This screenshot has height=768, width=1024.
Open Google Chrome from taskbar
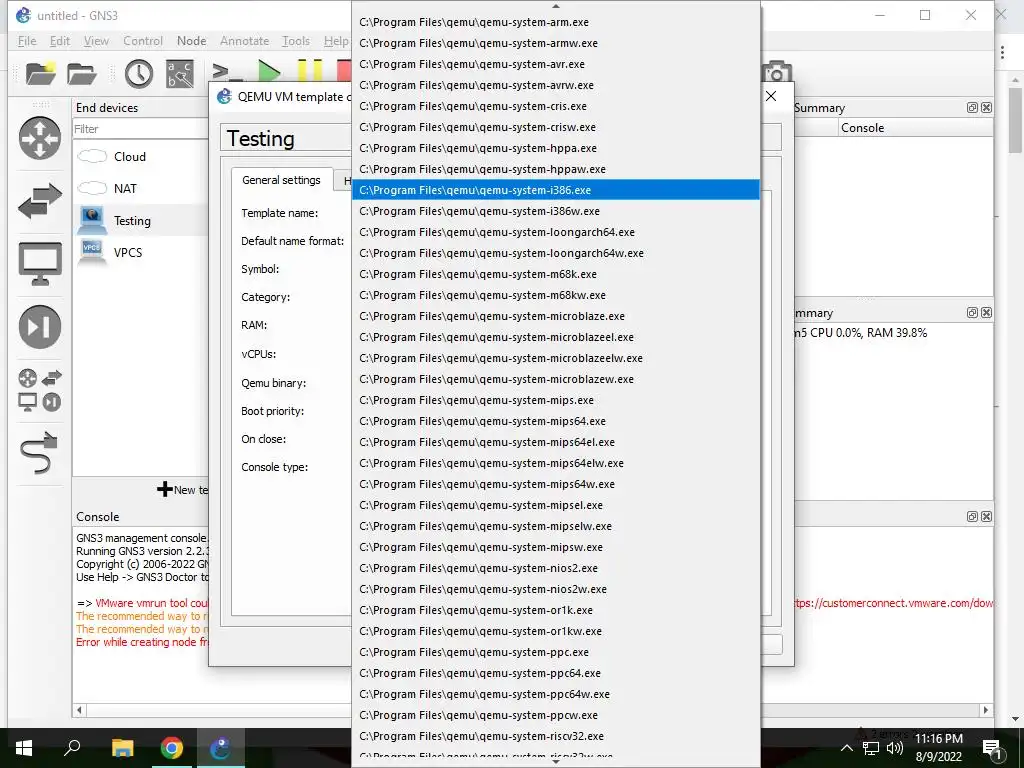click(x=172, y=748)
